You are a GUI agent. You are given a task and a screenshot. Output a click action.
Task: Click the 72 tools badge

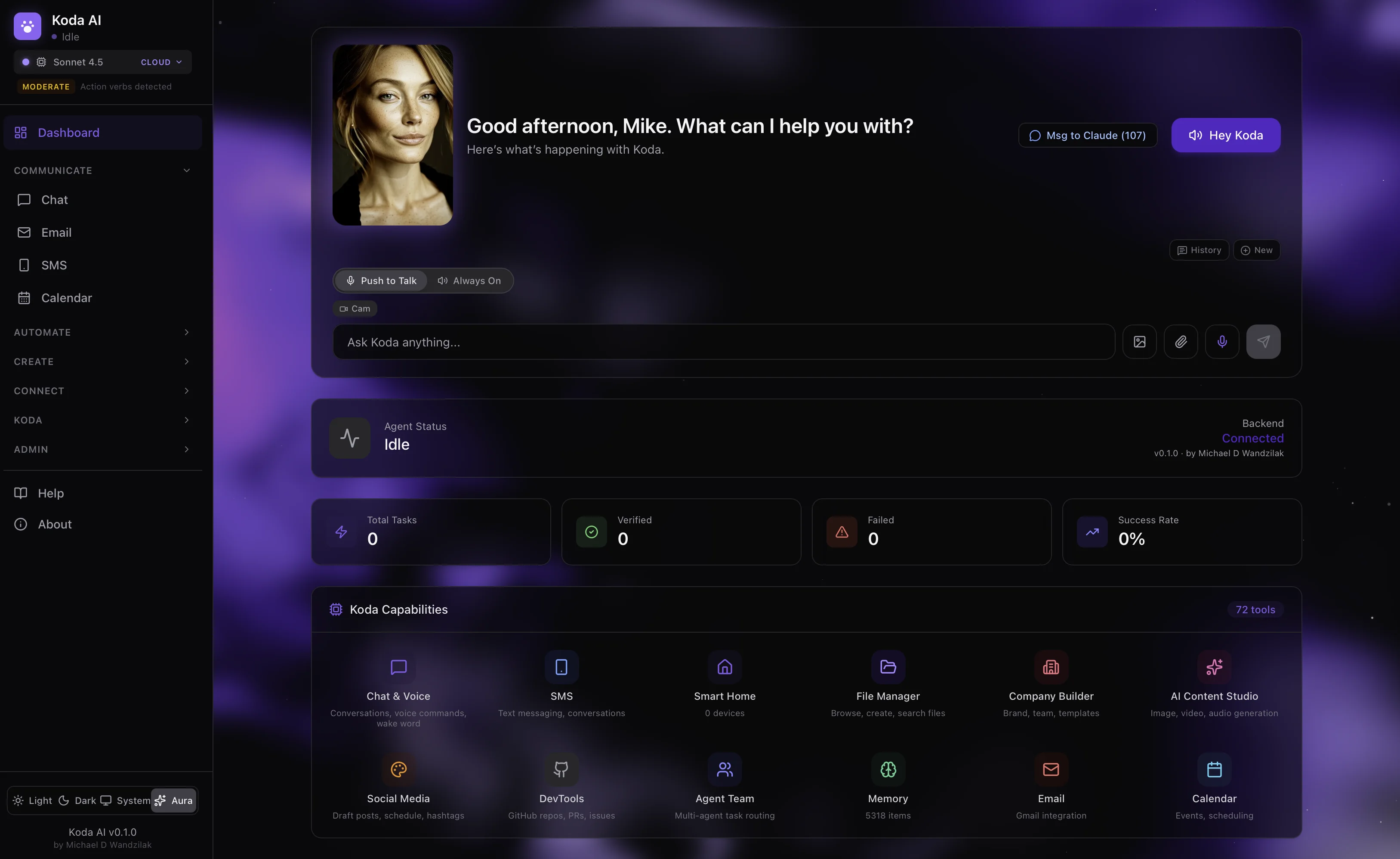tap(1255, 609)
